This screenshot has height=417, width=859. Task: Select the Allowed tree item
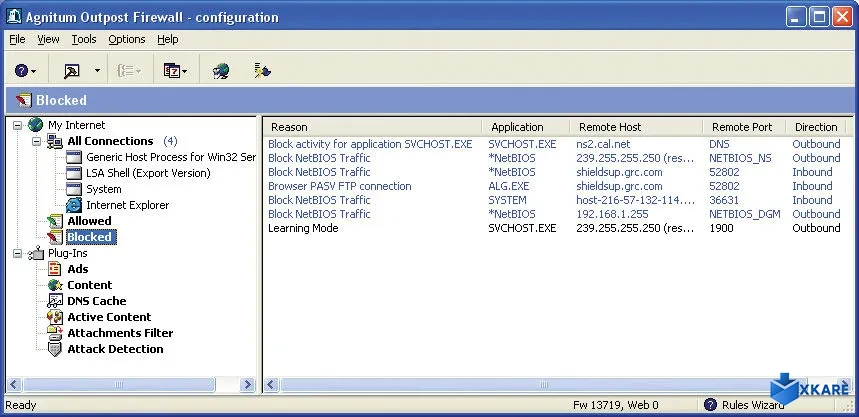coord(89,221)
